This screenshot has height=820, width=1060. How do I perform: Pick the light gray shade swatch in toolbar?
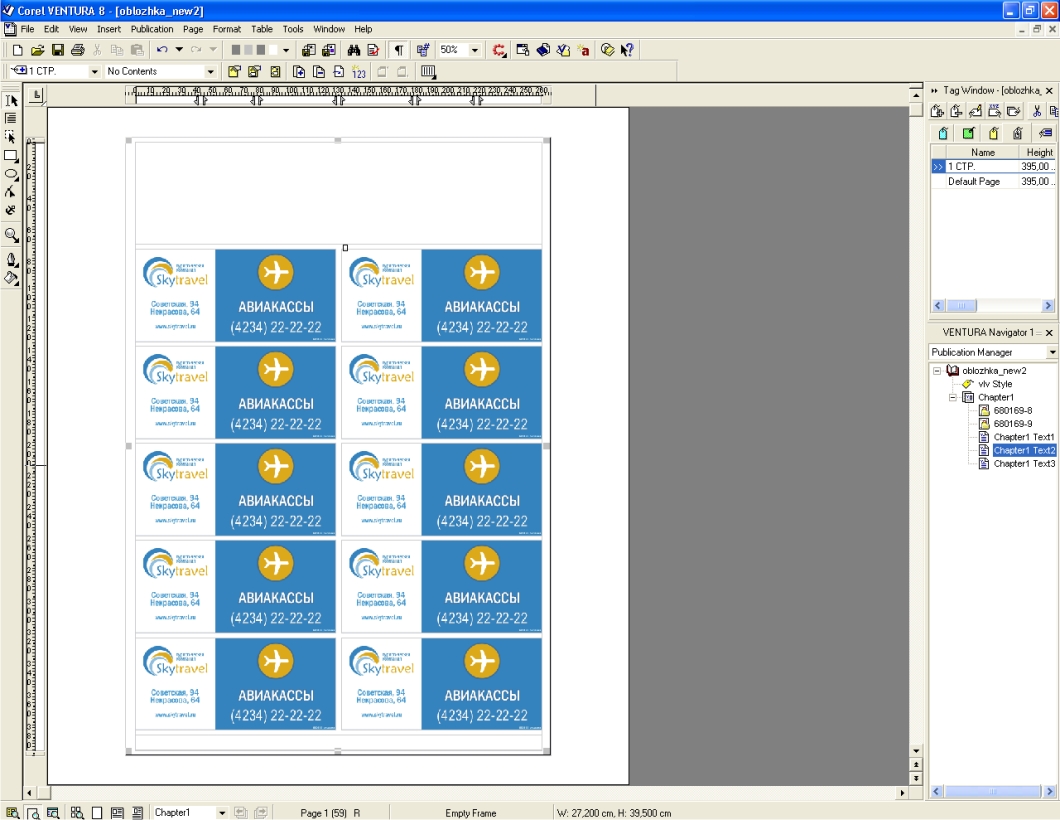248,50
